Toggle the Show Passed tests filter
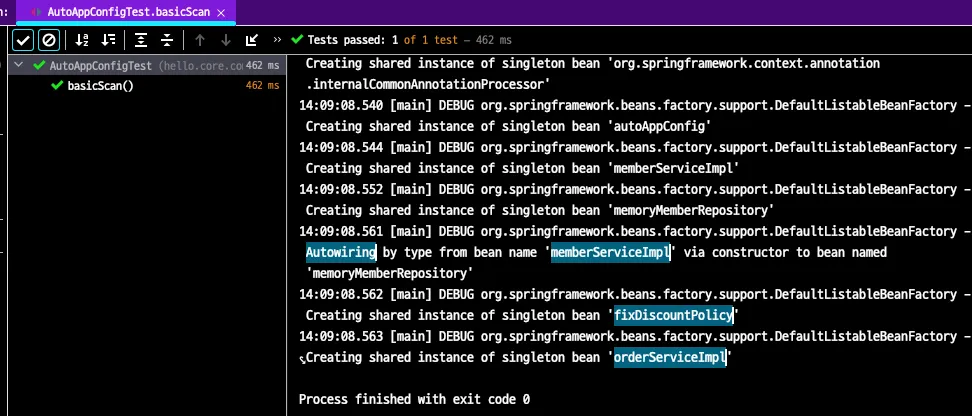This screenshot has width=972, height=416. point(23,40)
